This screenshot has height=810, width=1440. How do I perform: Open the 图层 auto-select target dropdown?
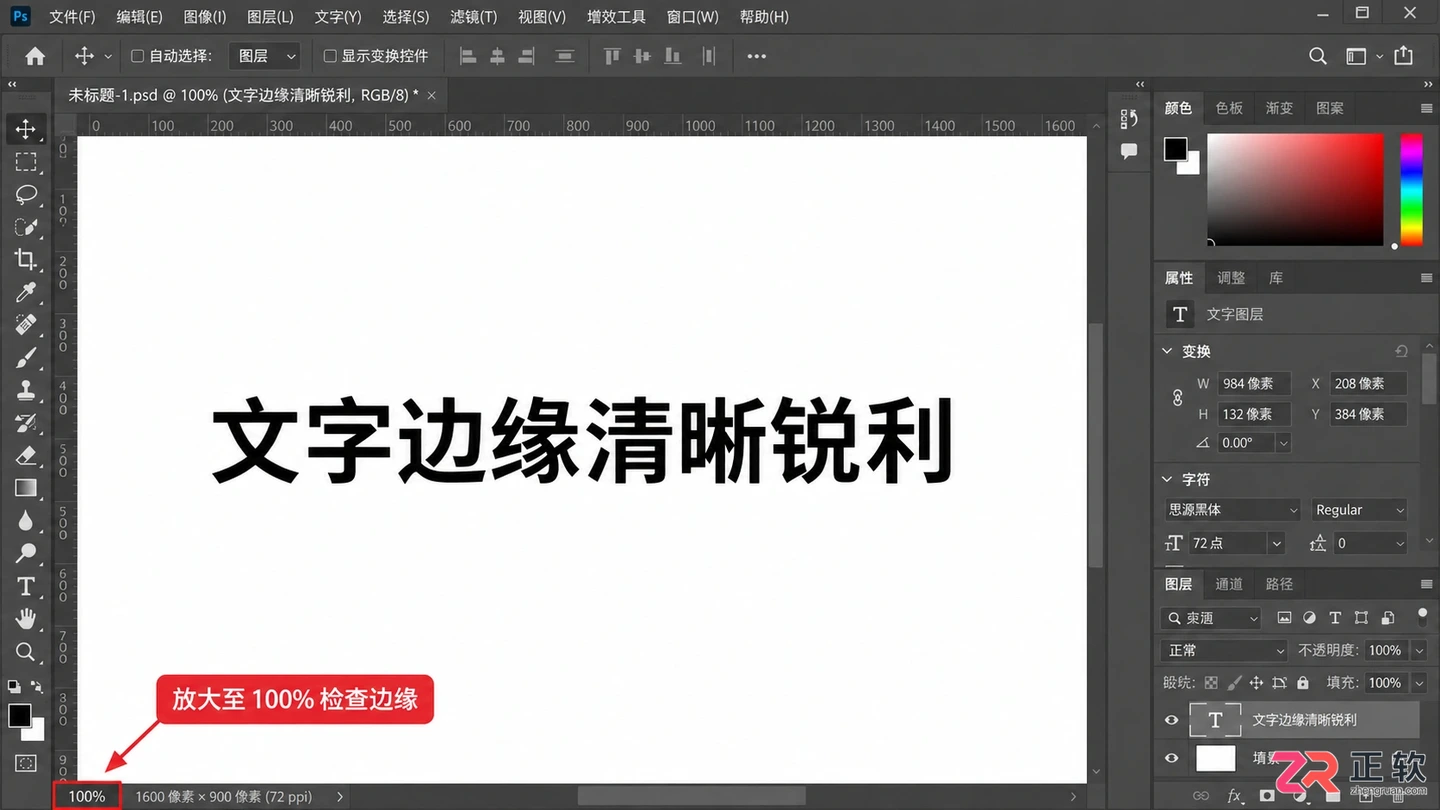click(x=264, y=56)
